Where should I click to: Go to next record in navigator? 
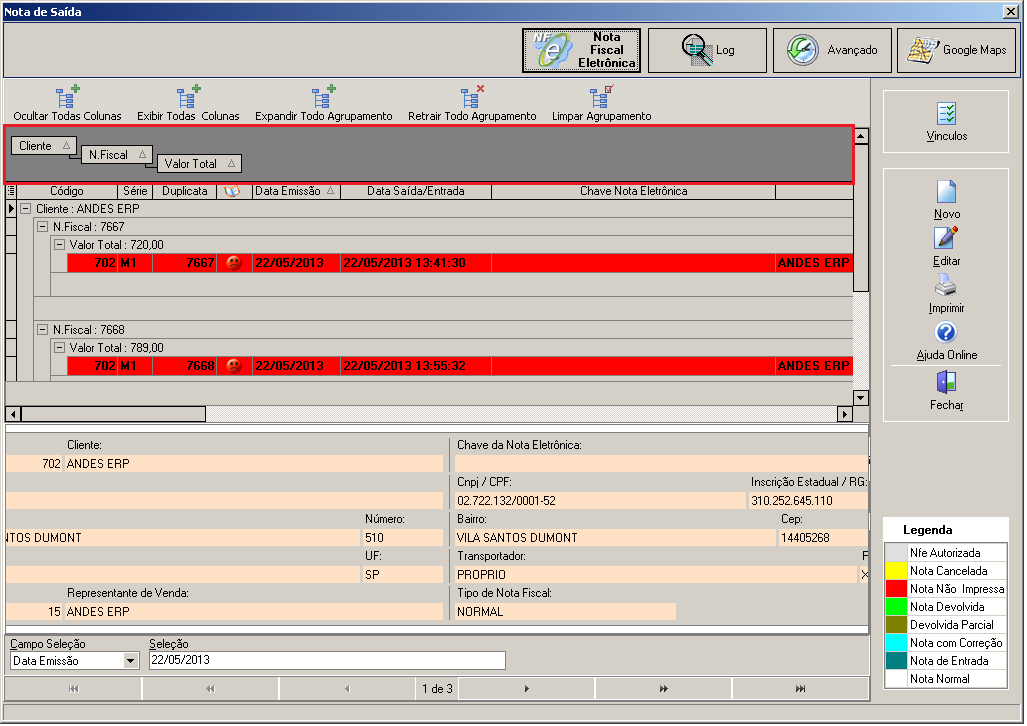527,689
